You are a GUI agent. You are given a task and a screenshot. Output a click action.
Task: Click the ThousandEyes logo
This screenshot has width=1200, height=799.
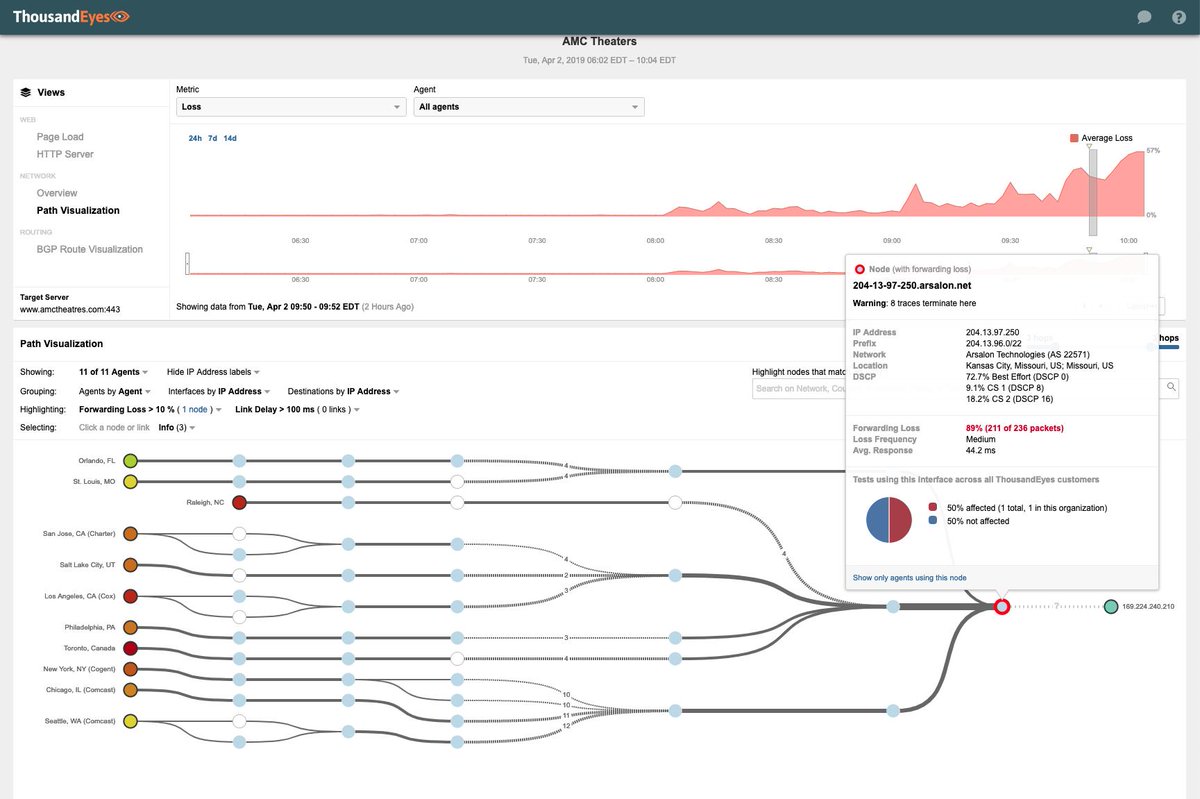pyautogui.click(x=71, y=16)
